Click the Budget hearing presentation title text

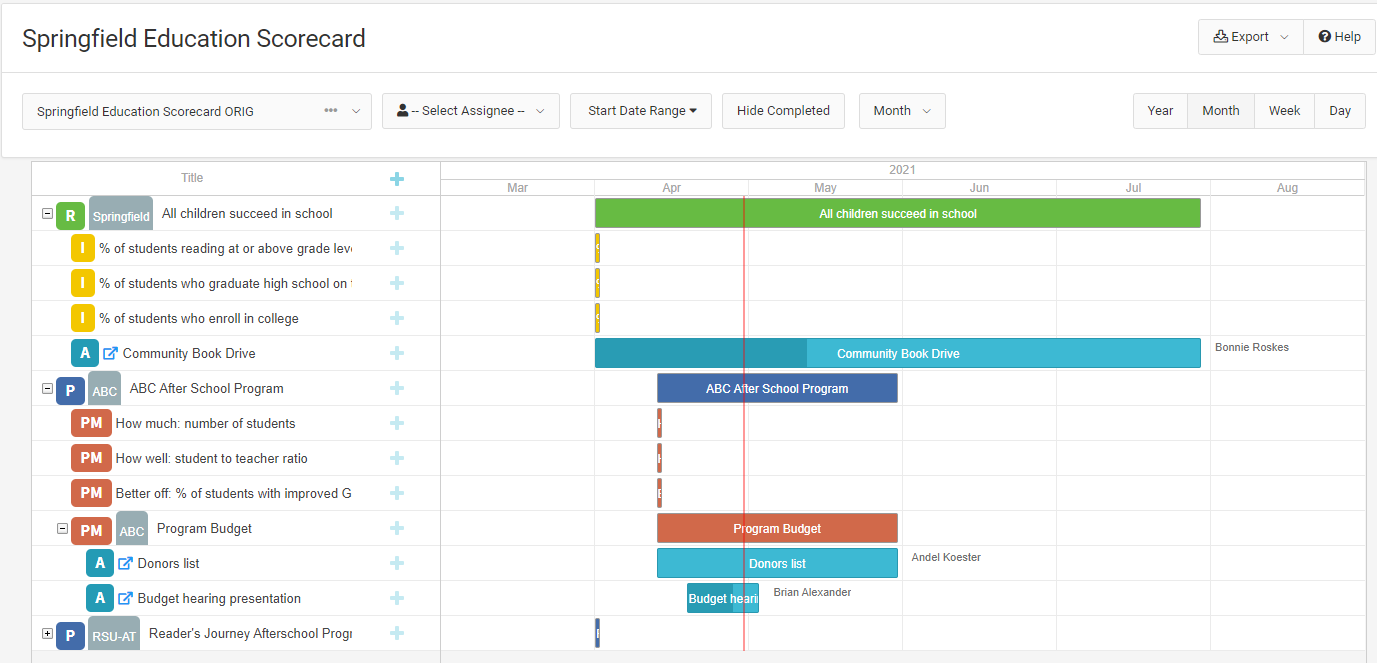tap(219, 598)
